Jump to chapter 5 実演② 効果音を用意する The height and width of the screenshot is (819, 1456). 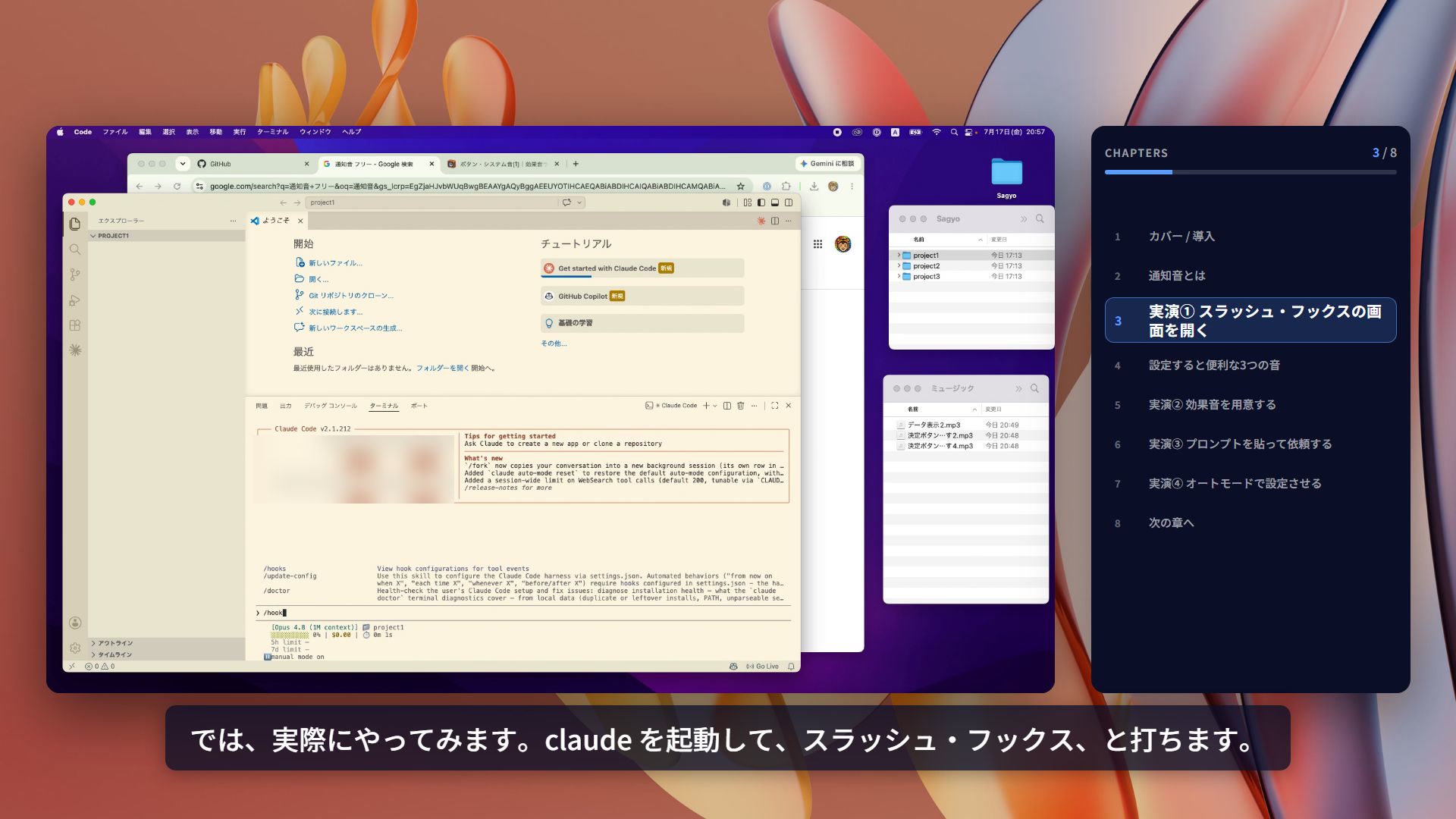[x=1250, y=405]
